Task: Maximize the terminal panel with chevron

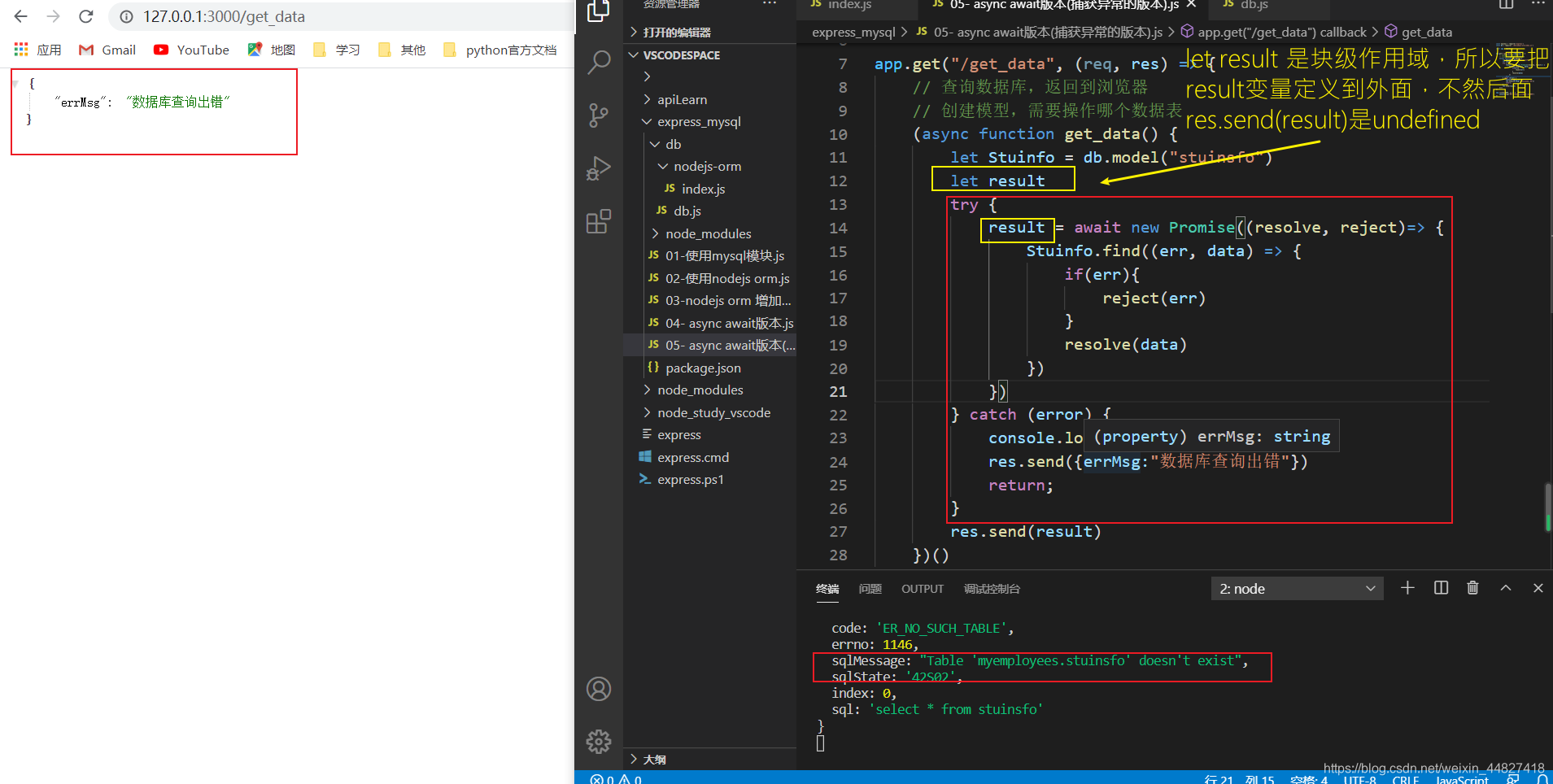Action: [x=1506, y=588]
